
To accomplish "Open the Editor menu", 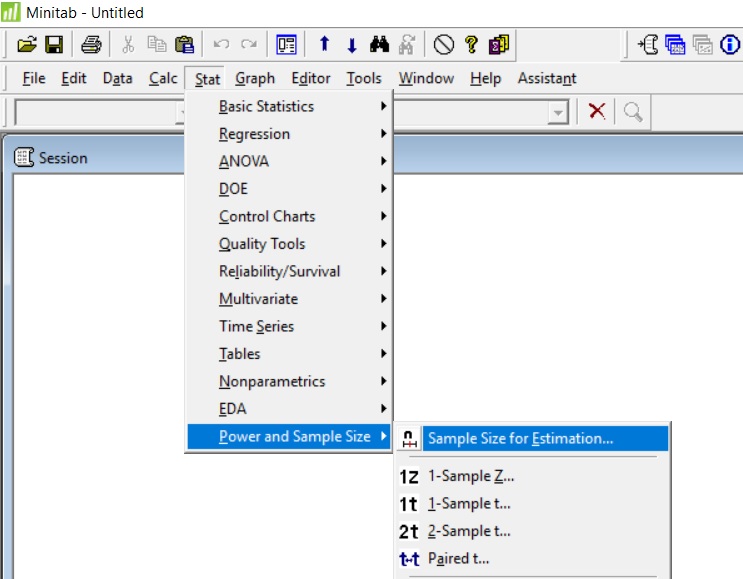I will (x=311, y=78).
